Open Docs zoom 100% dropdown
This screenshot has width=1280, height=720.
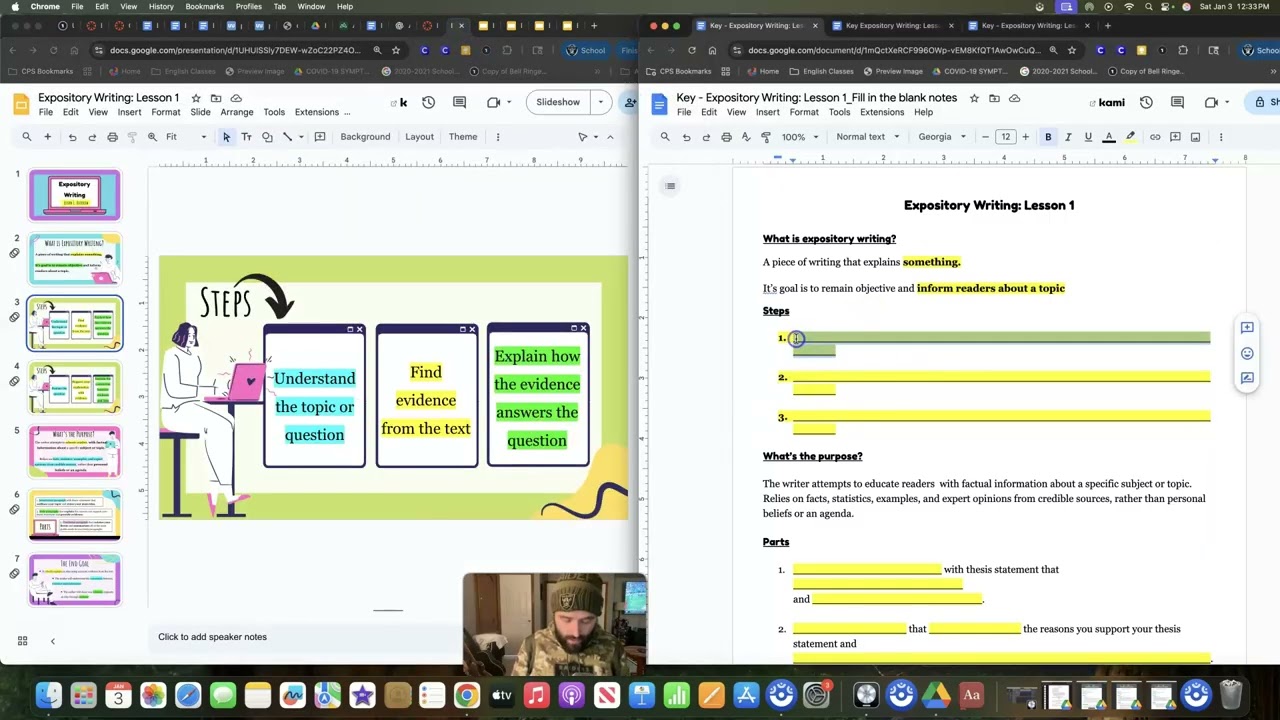pos(800,137)
